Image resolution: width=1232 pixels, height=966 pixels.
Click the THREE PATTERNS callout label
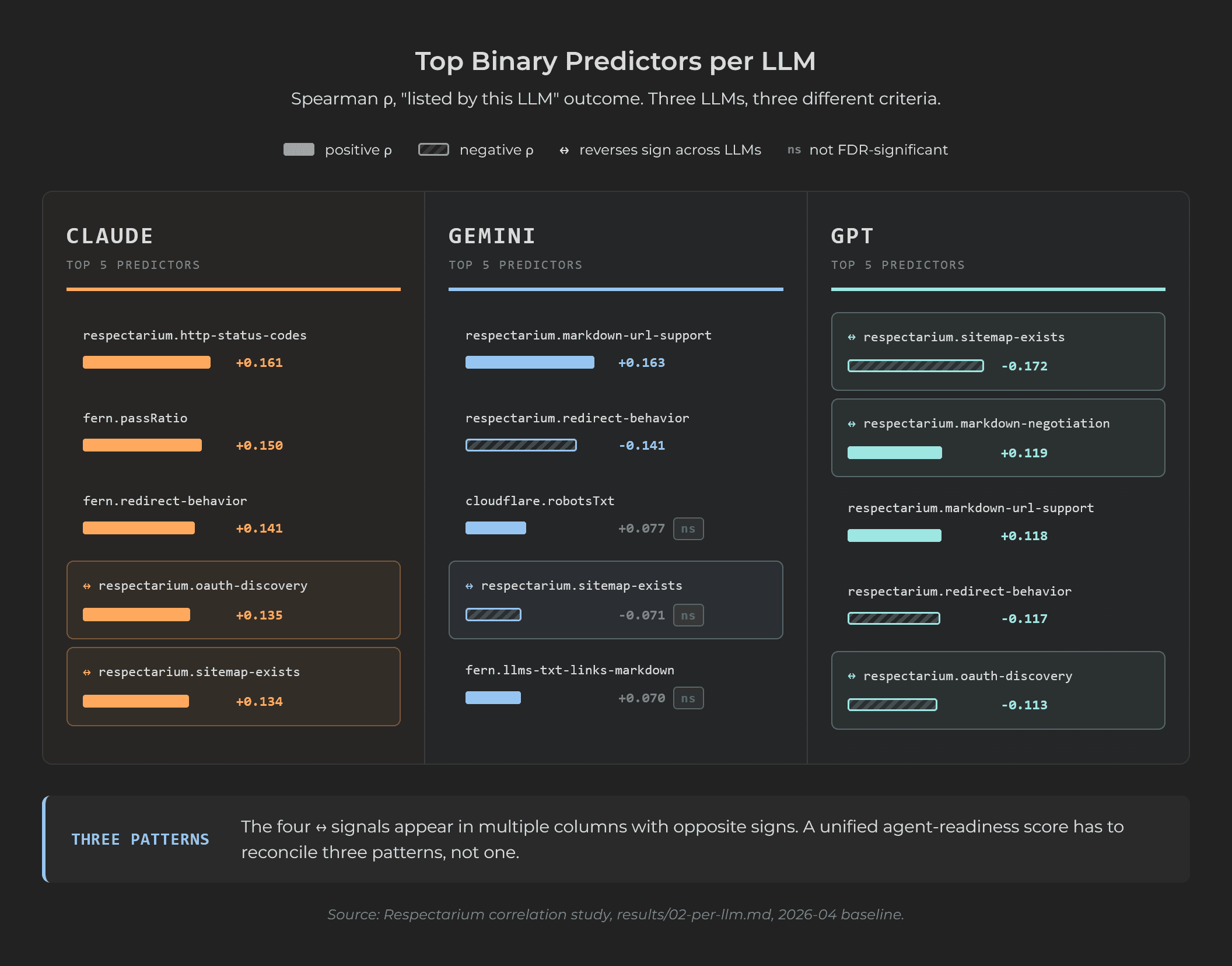point(140,839)
